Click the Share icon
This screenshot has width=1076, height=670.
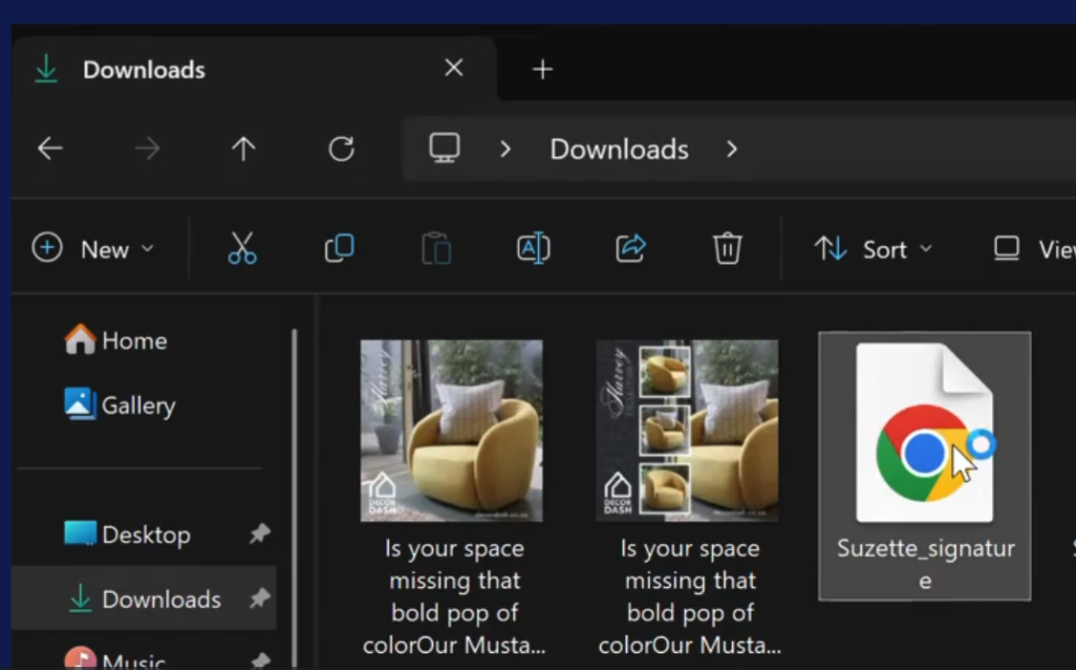(630, 248)
